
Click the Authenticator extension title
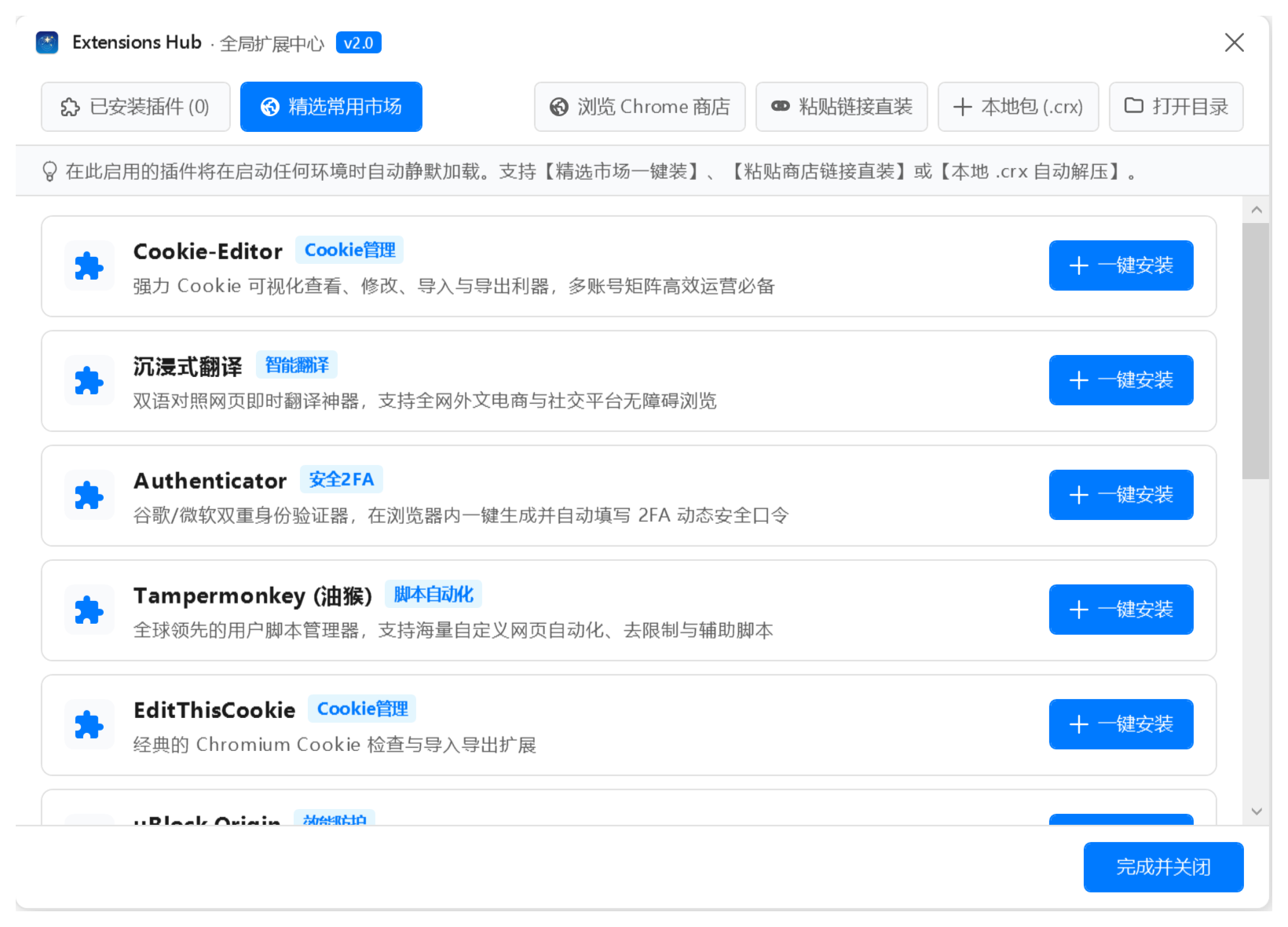(x=210, y=481)
